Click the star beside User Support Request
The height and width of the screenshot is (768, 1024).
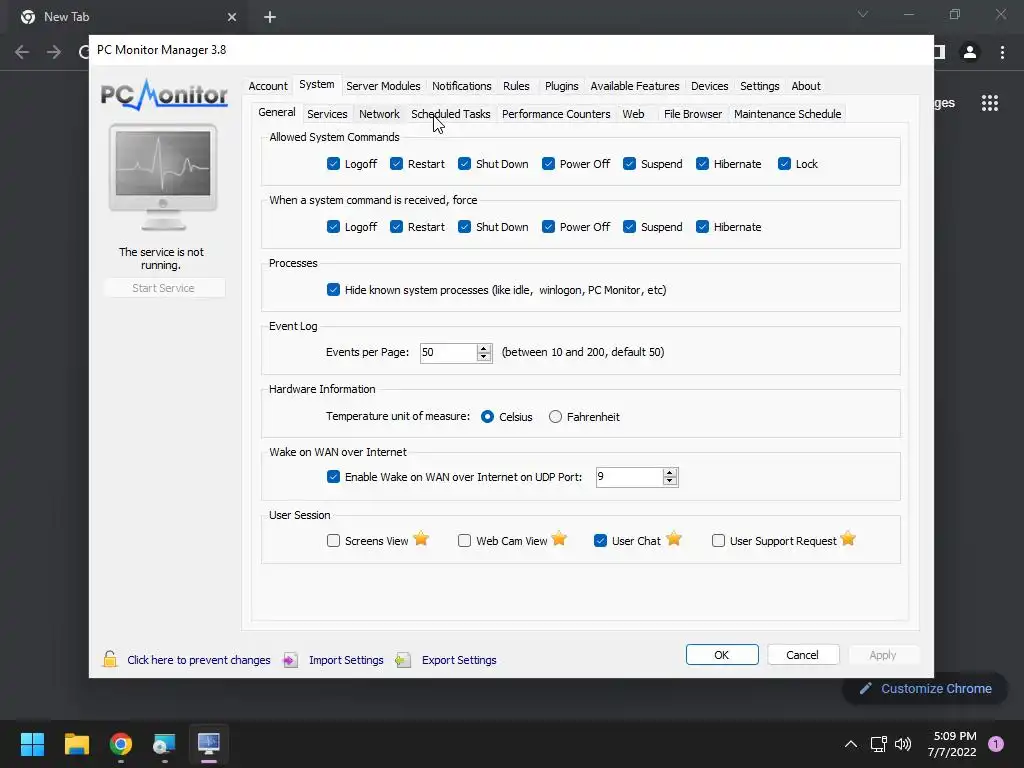[x=848, y=539]
